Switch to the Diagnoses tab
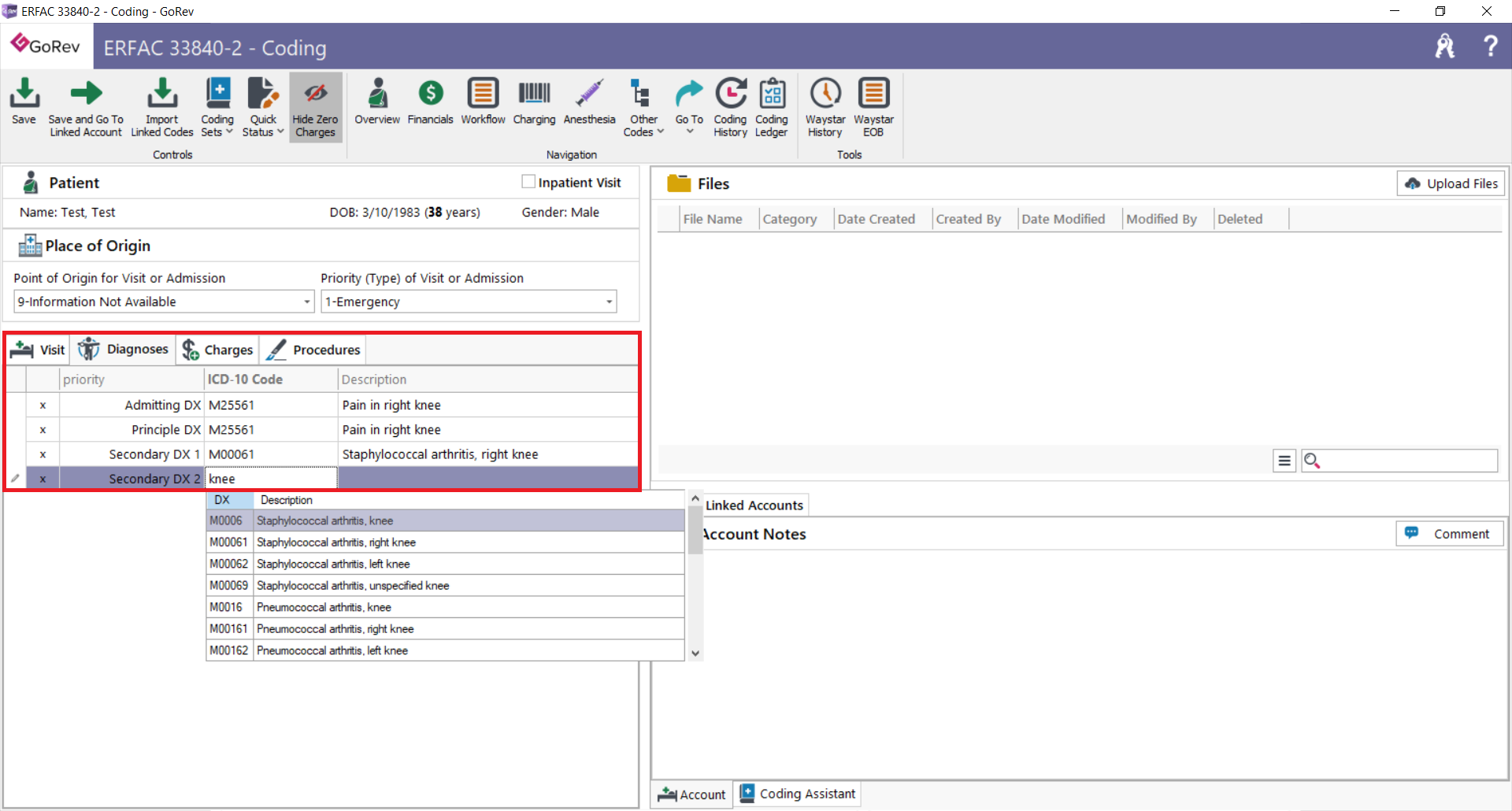The height and width of the screenshot is (811, 1512). 123,350
